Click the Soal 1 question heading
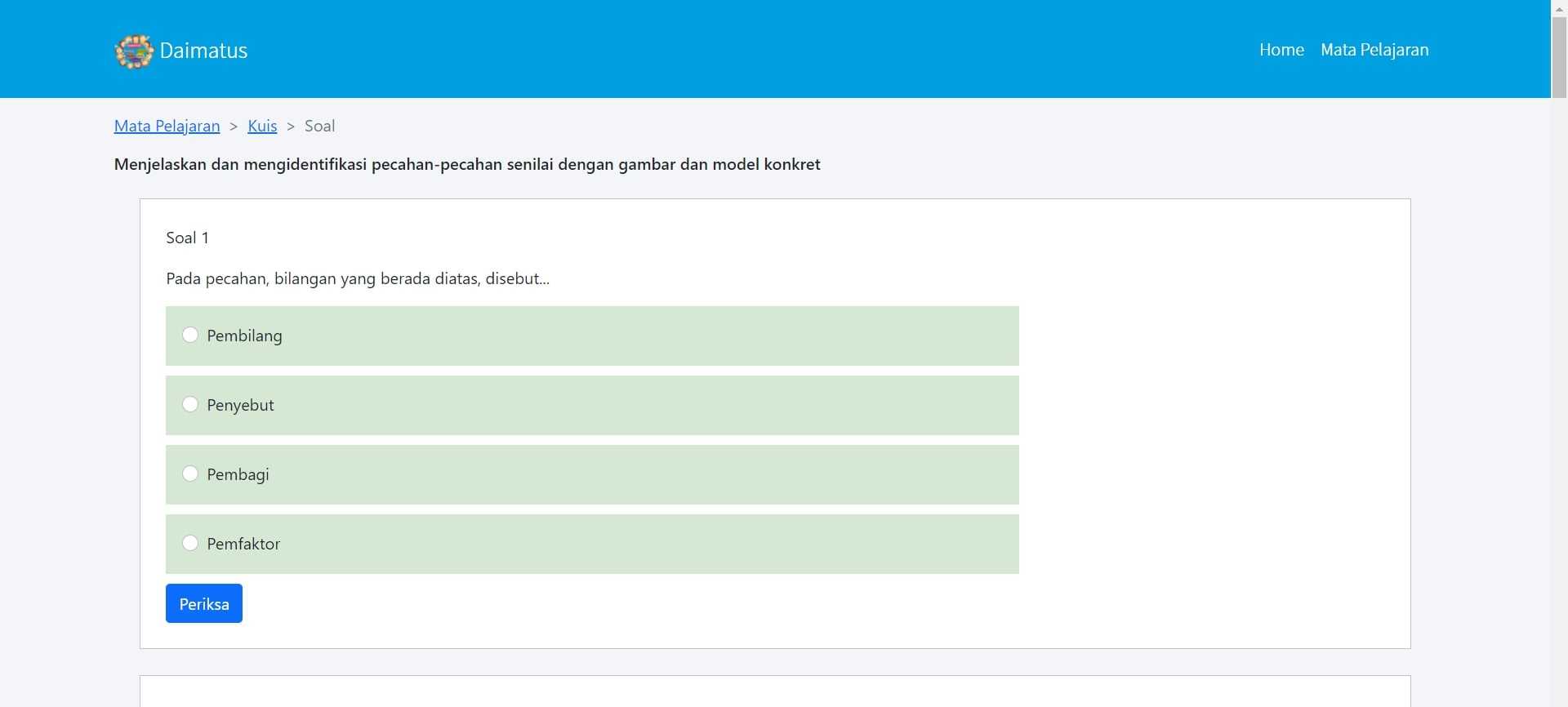Screen dimensions: 1568x707 point(187,238)
